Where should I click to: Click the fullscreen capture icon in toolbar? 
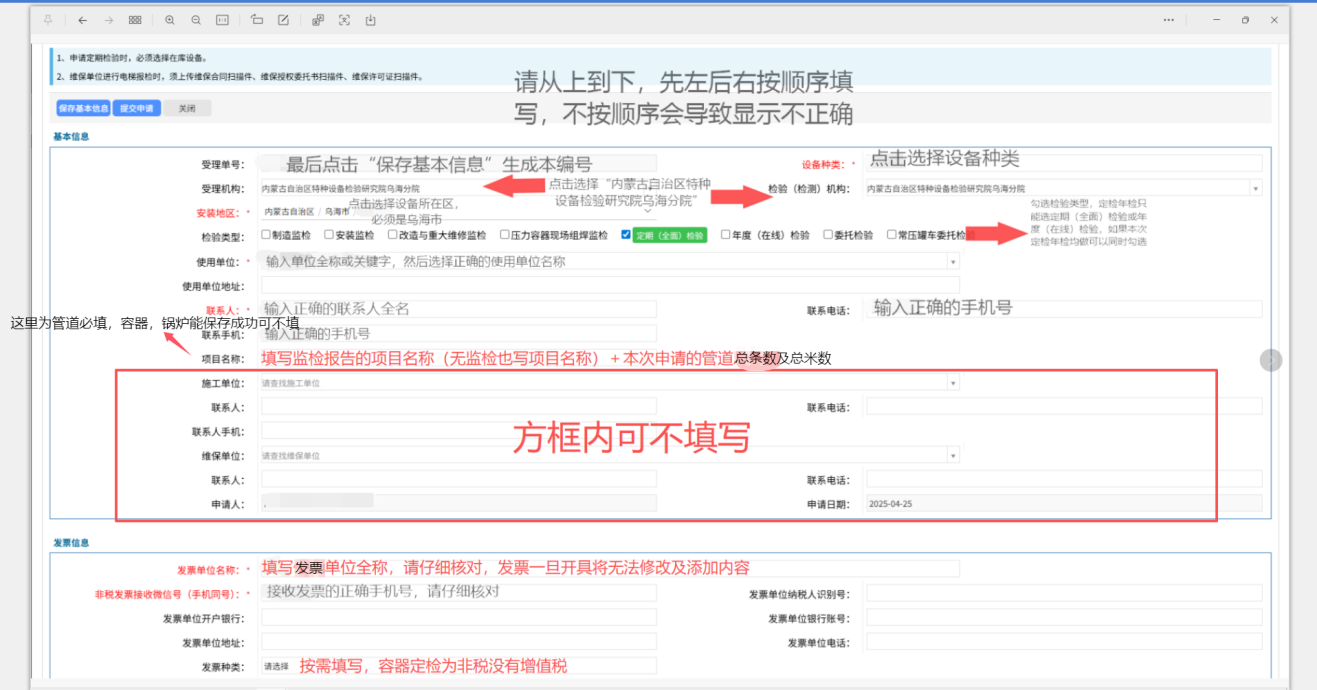(343, 19)
